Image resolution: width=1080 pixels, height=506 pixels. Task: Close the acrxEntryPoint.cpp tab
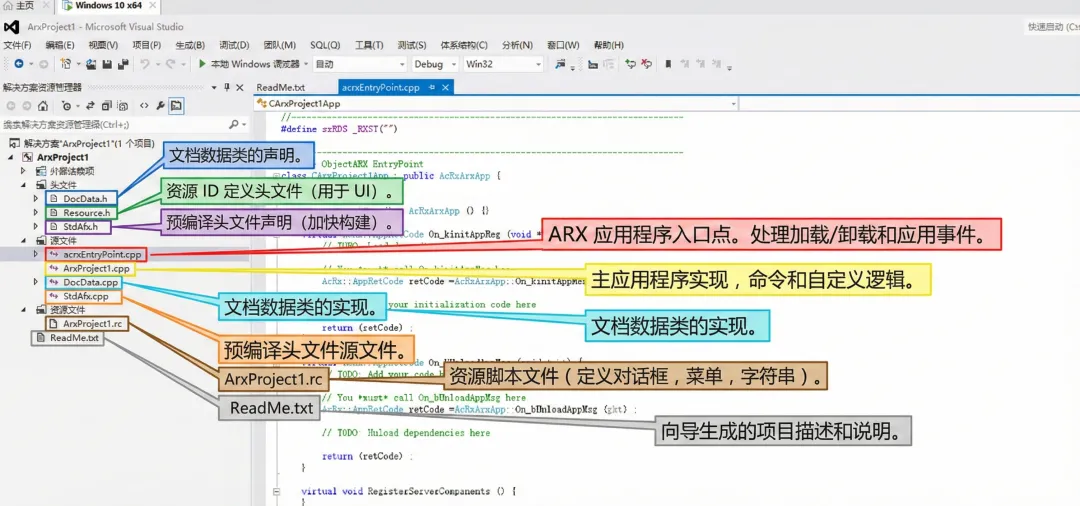445,87
